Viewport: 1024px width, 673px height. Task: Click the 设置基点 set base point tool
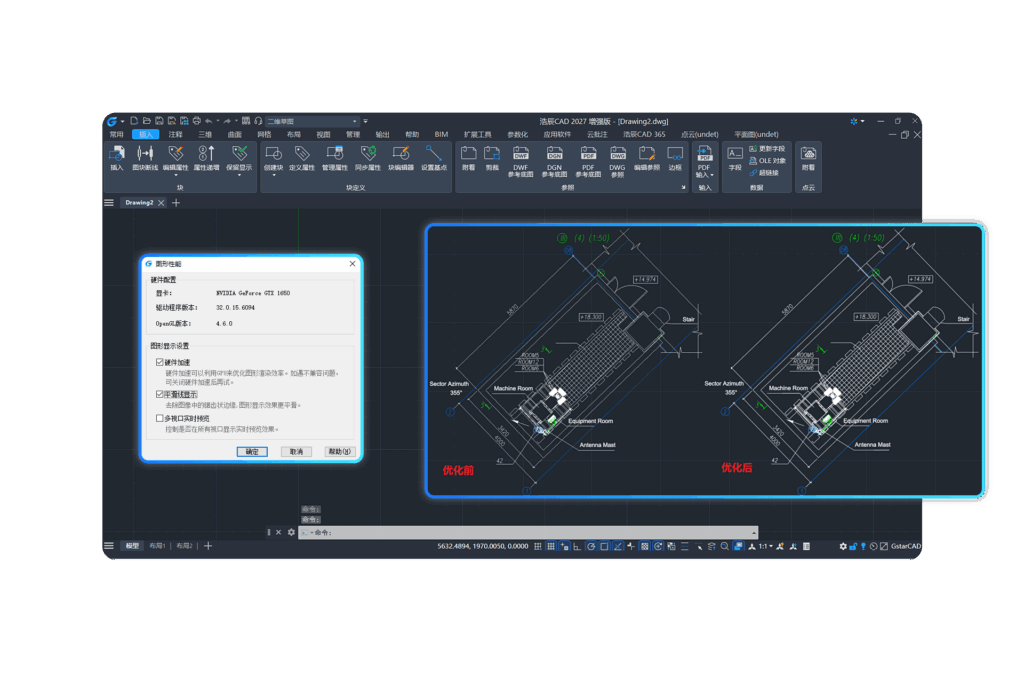tap(434, 159)
